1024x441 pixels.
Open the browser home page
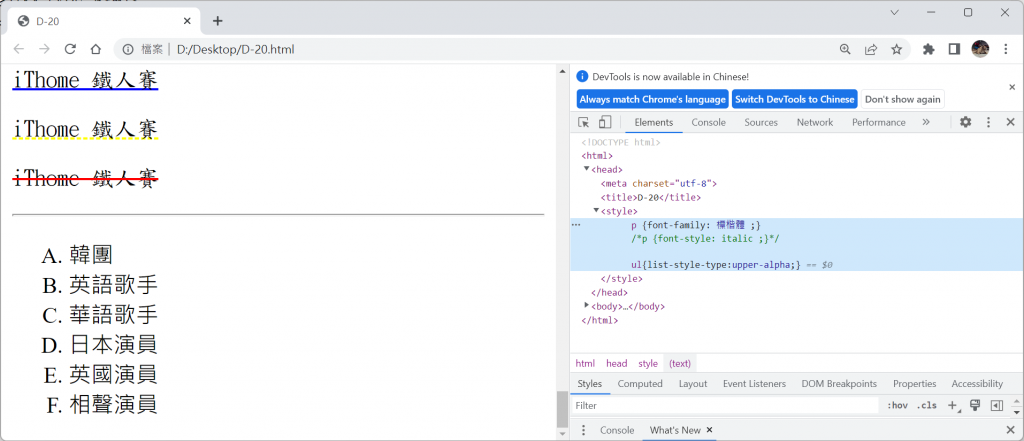(95, 49)
